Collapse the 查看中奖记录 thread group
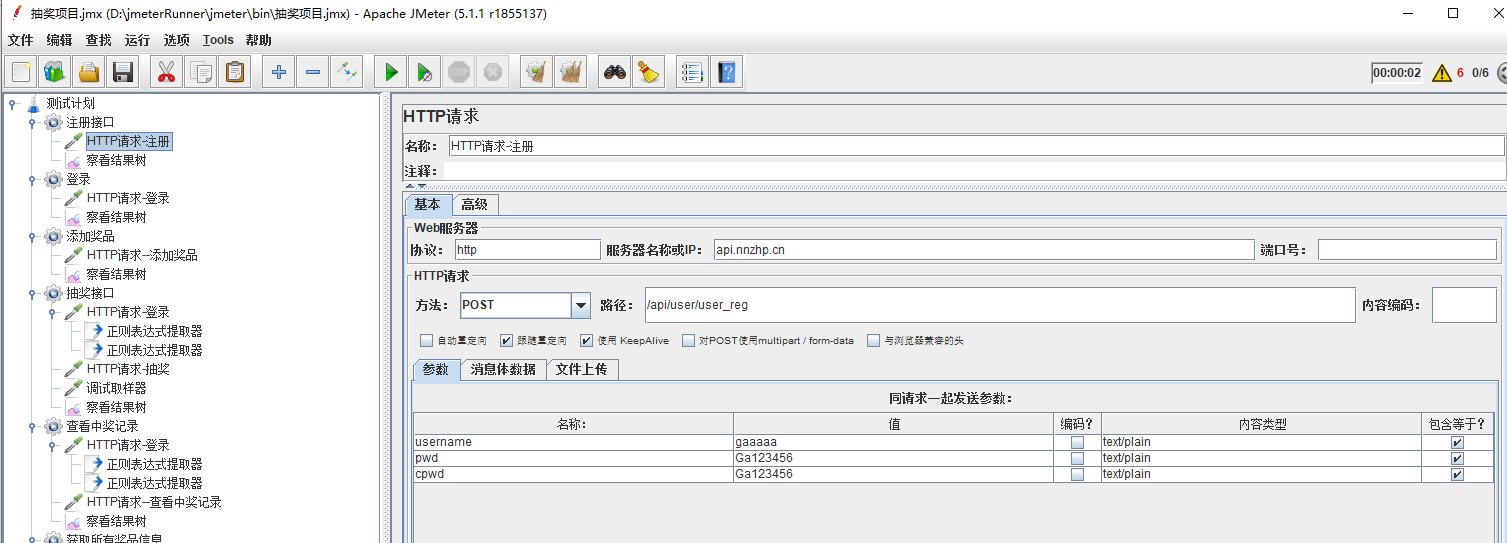1507x543 pixels. point(32,426)
